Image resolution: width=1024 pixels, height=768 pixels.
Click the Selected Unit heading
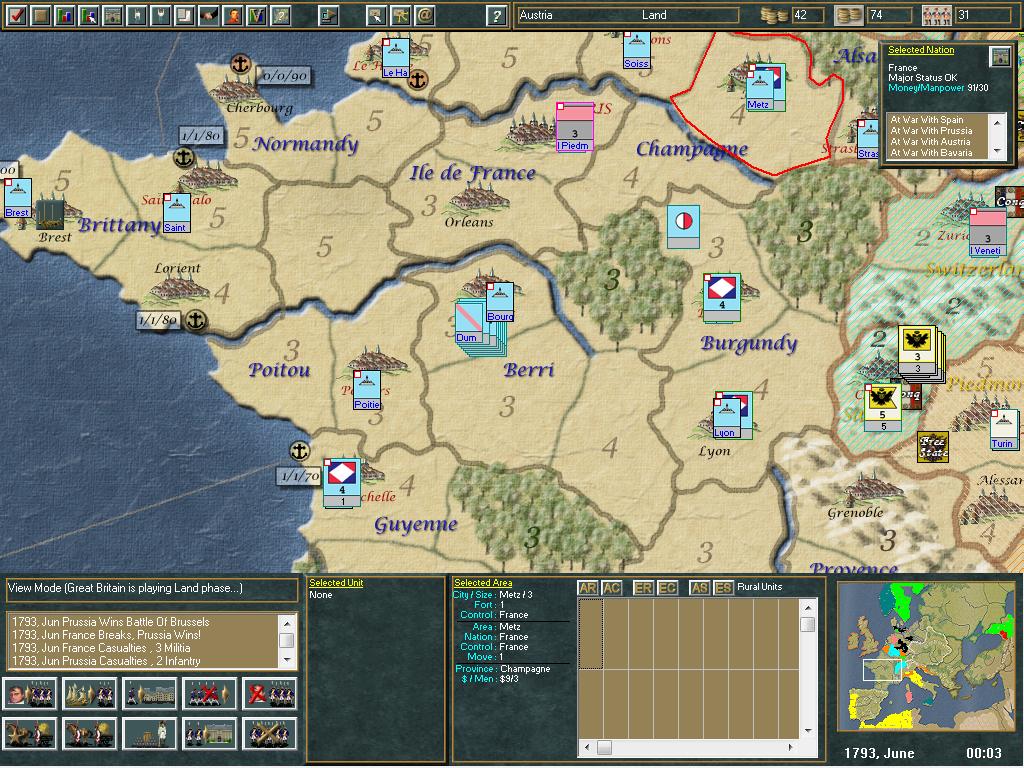coord(336,583)
